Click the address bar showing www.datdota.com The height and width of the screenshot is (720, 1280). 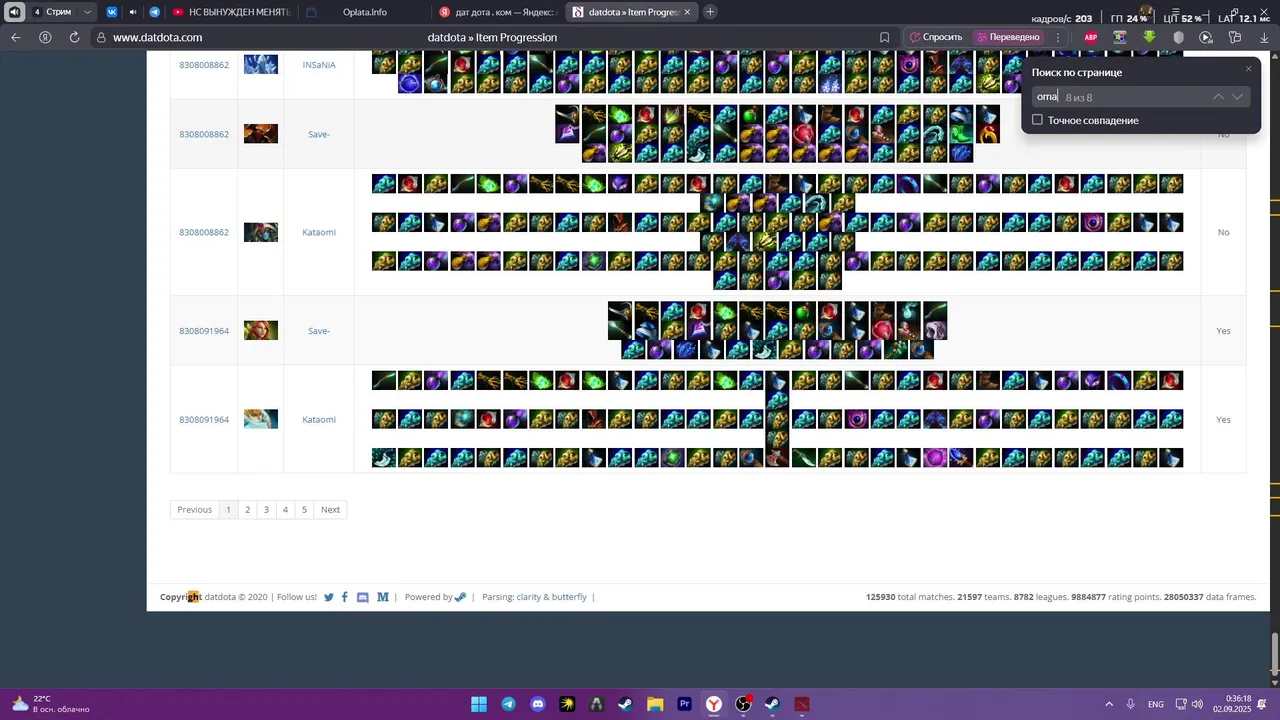tap(158, 37)
